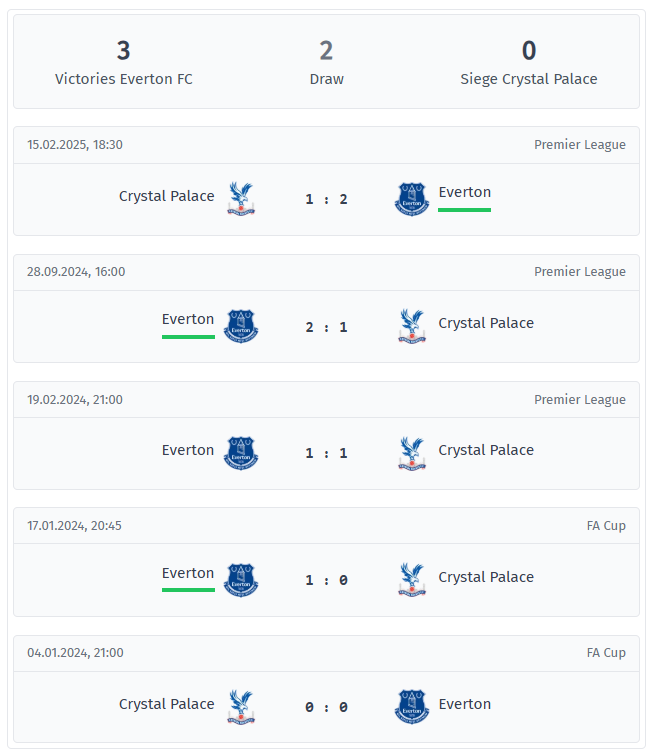
Task: Open Crystal Palace link in 28.09.2024 match
Action: tap(486, 323)
